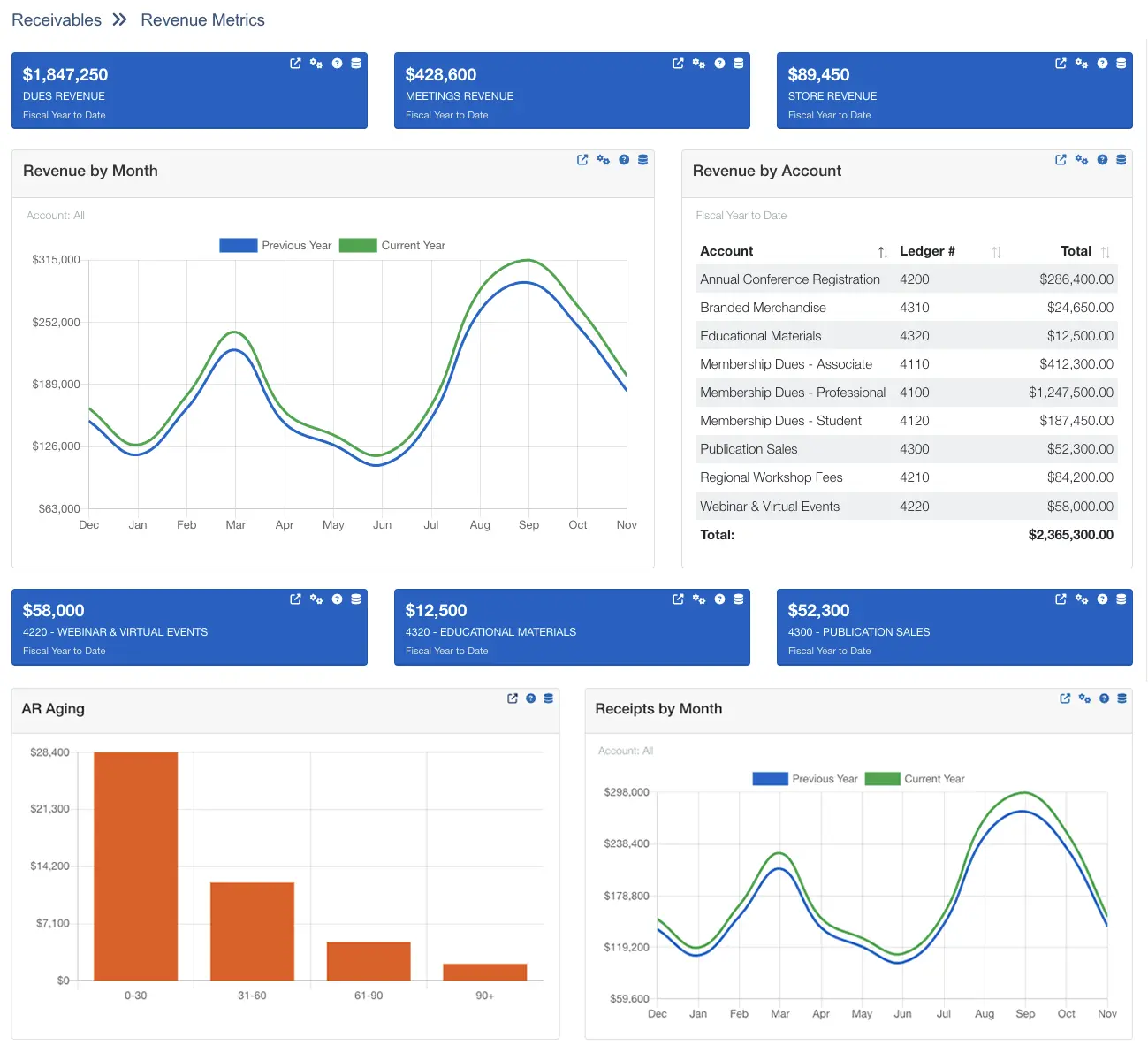This screenshot has width=1148, height=1053.
Task: Open settings for the Revenue by Month chart
Action: 604,159
